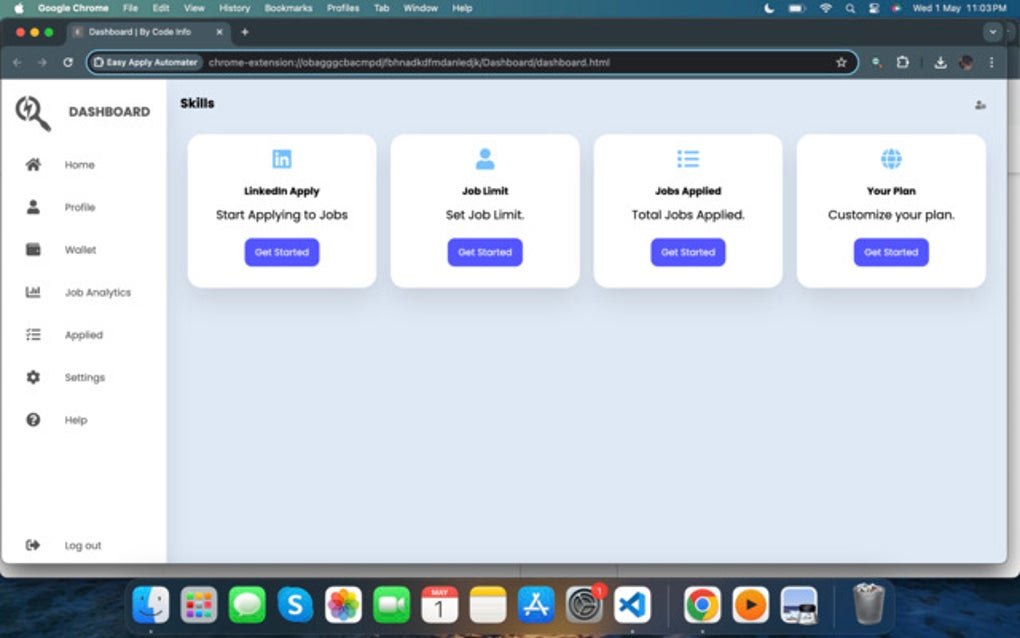Open the Chrome extensions puzzle menu

click(903, 62)
